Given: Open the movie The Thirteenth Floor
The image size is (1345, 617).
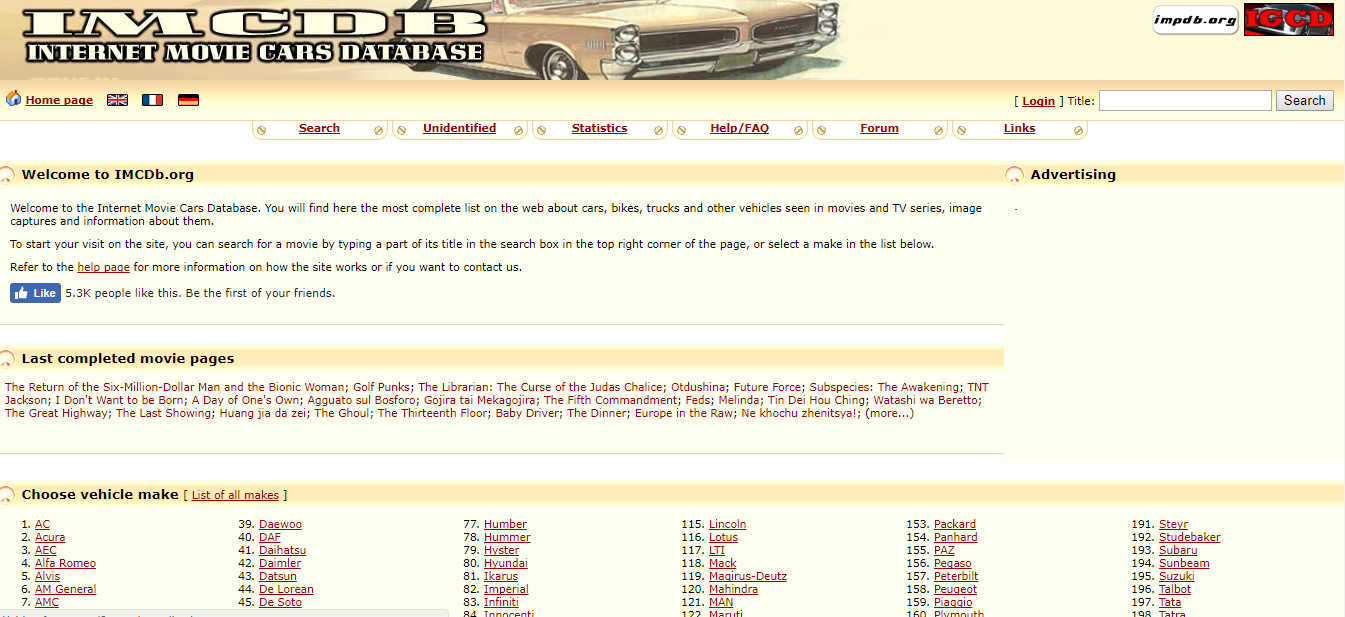Looking at the screenshot, I should pyautogui.click(x=433, y=413).
